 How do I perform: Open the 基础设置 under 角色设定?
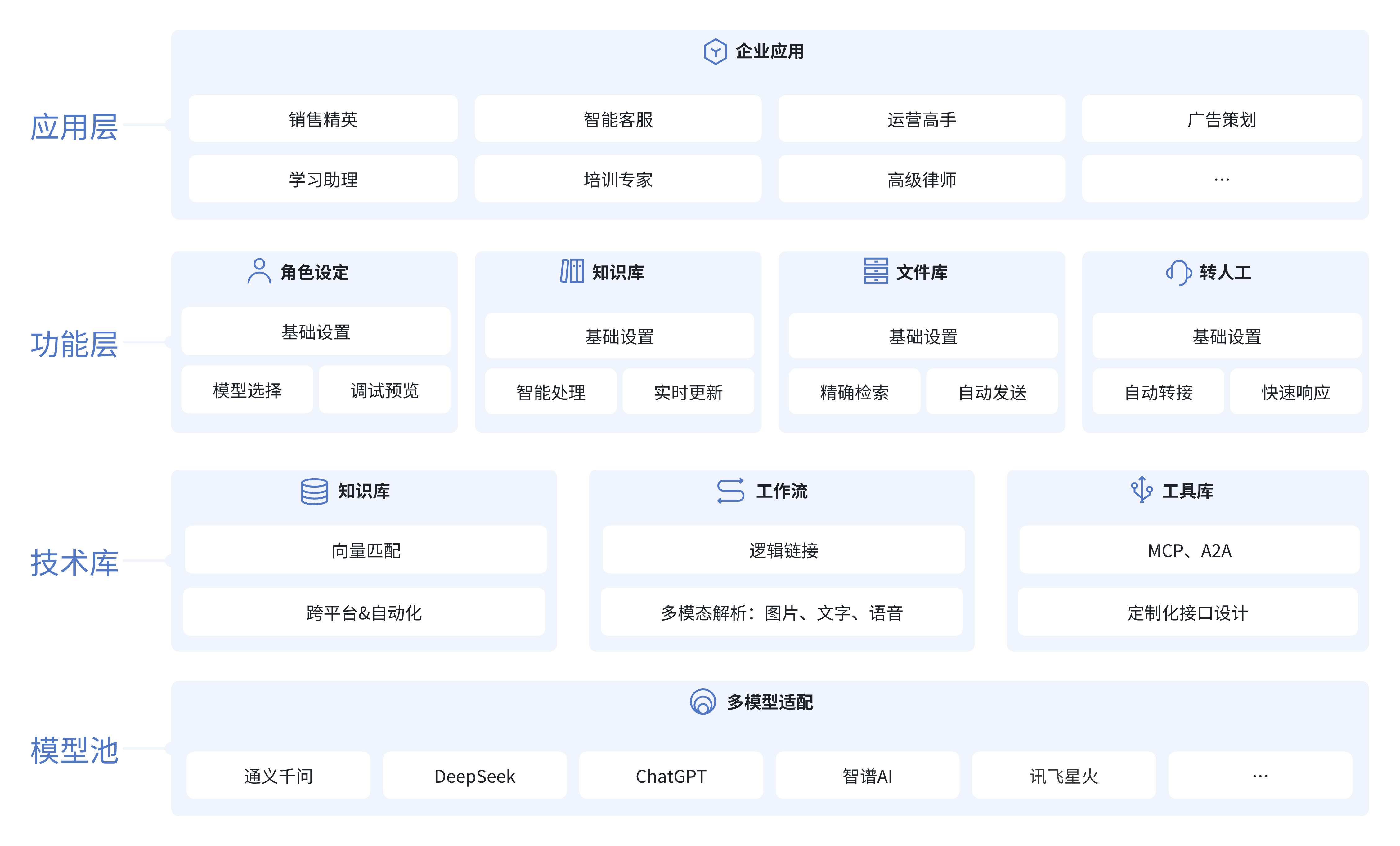tap(315, 332)
